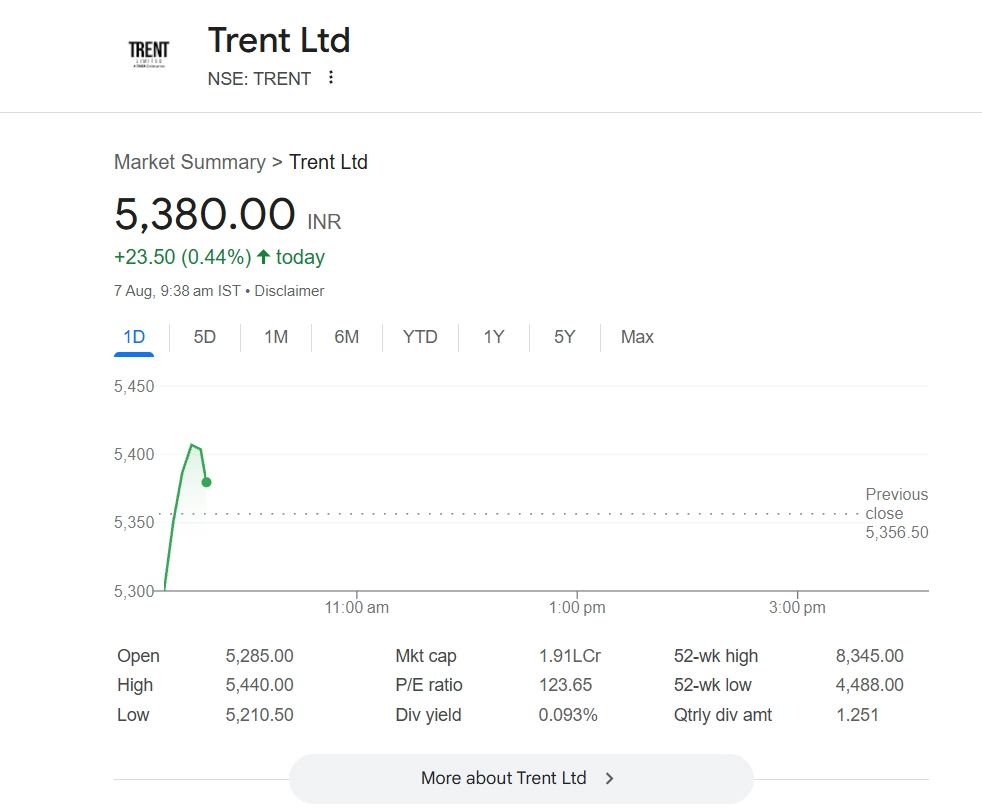Switch to the 5D chart tab
The image size is (982, 809).
pyautogui.click(x=205, y=337)
